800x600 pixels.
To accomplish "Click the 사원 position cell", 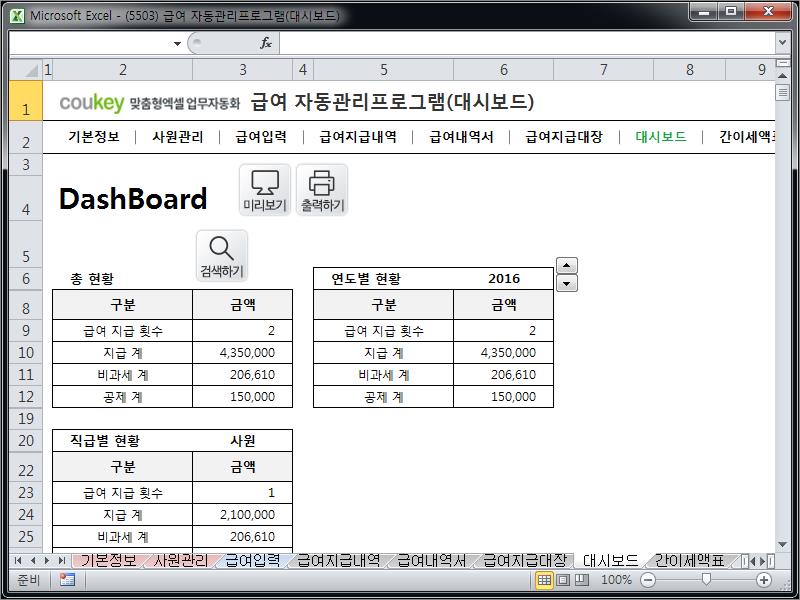I will (243, 440).
